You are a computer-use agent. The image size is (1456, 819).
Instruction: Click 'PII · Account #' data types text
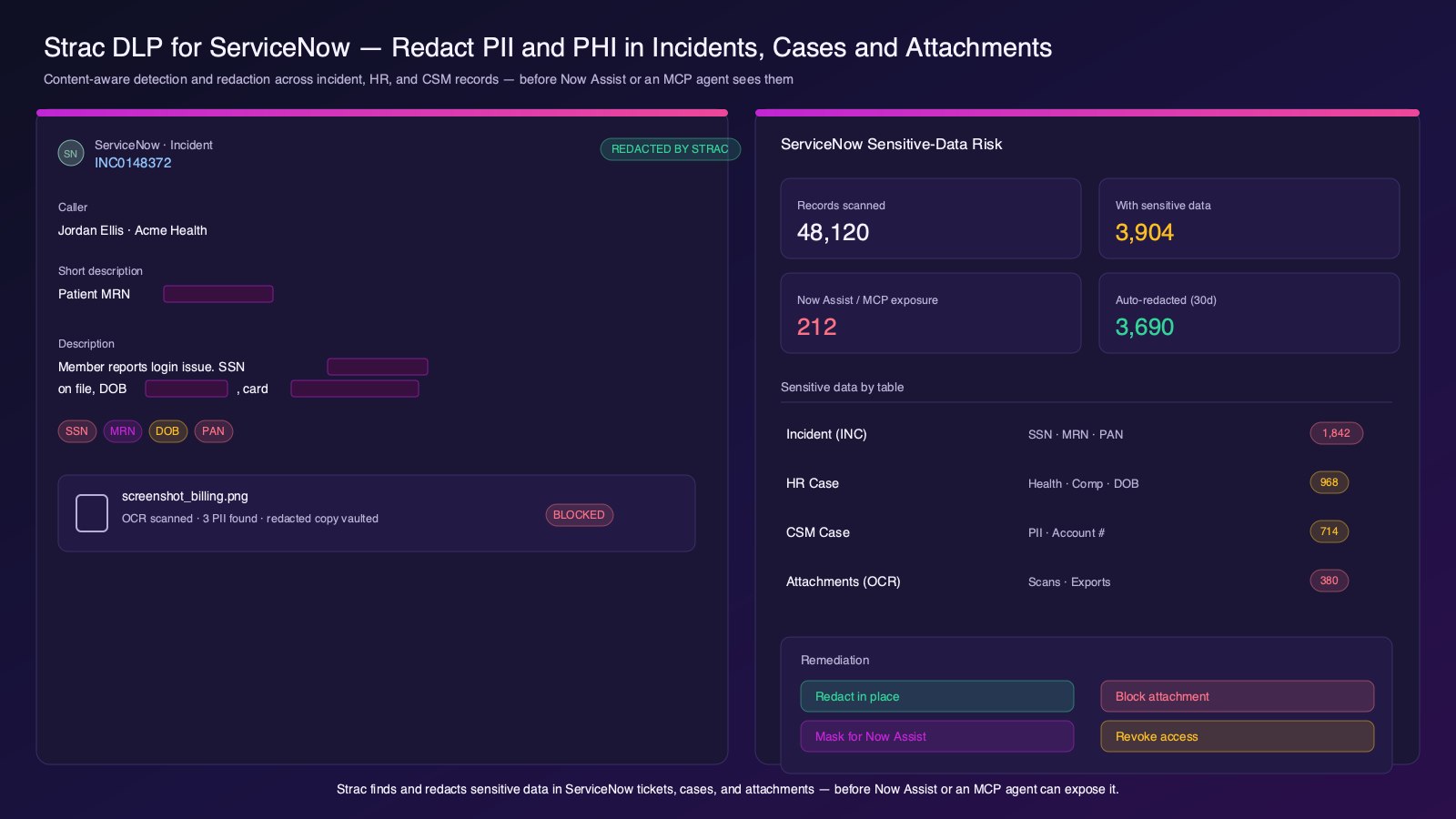[1067, 532]
